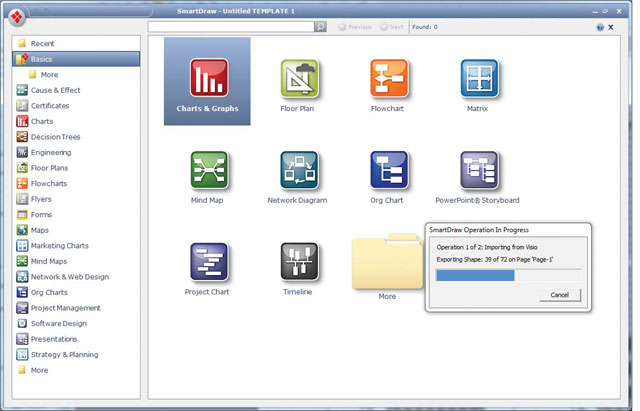Open the Maps category
The height and width of the screenshot is (411, 640).
(76, 230)
